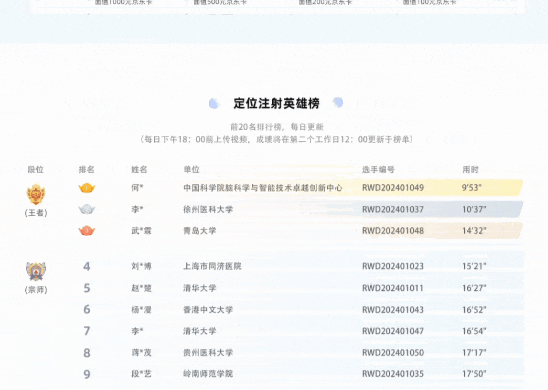Image resolution: width=548 pixels, height=390 pixels.
Task: Click the 王者 tier badge icon
Action: (36, 194)
